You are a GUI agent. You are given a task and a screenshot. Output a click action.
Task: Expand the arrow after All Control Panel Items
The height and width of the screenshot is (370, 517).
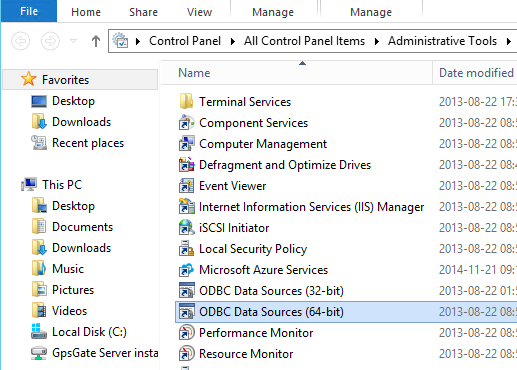point(377,41)
